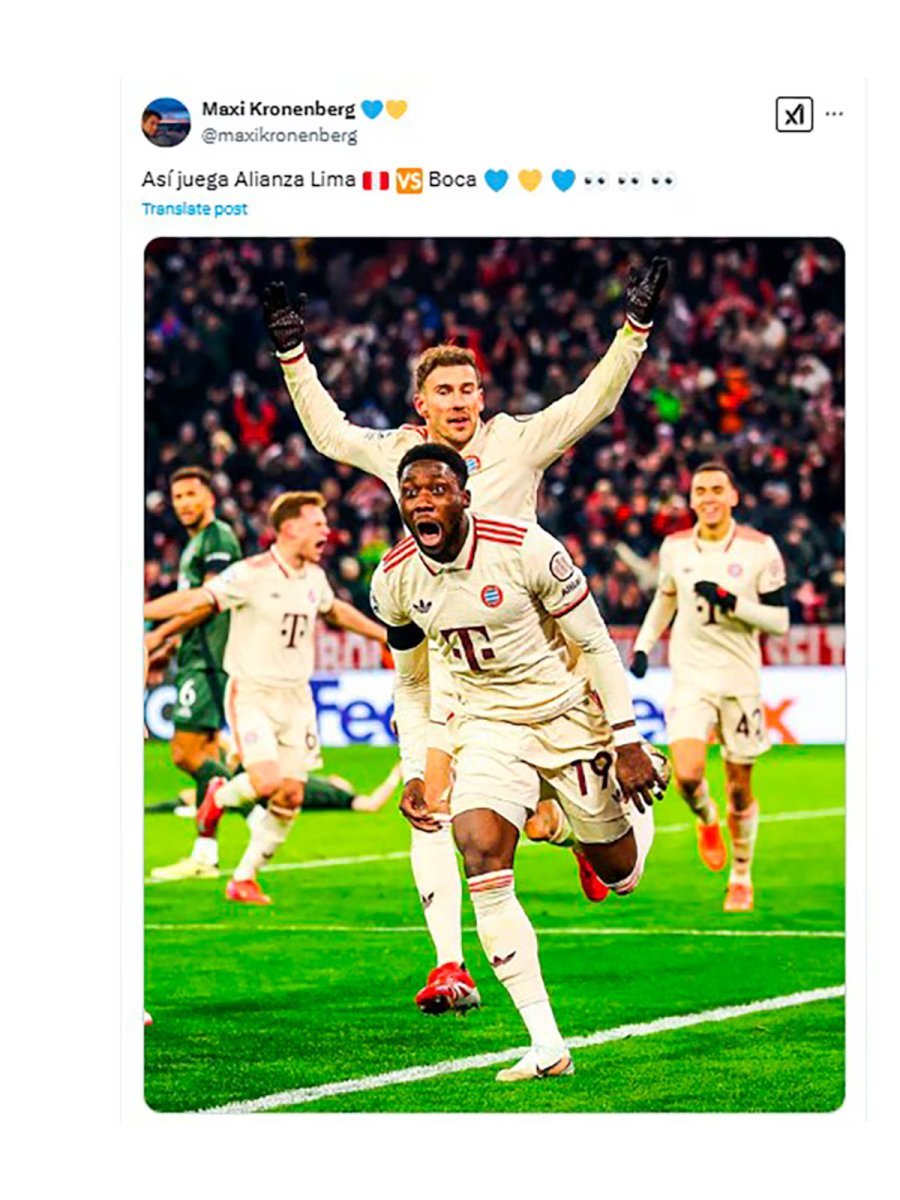This screenshot has height=1200, width=900.
Task: Click the yellow heart after the word Boca
Action: tap(530, 180)
